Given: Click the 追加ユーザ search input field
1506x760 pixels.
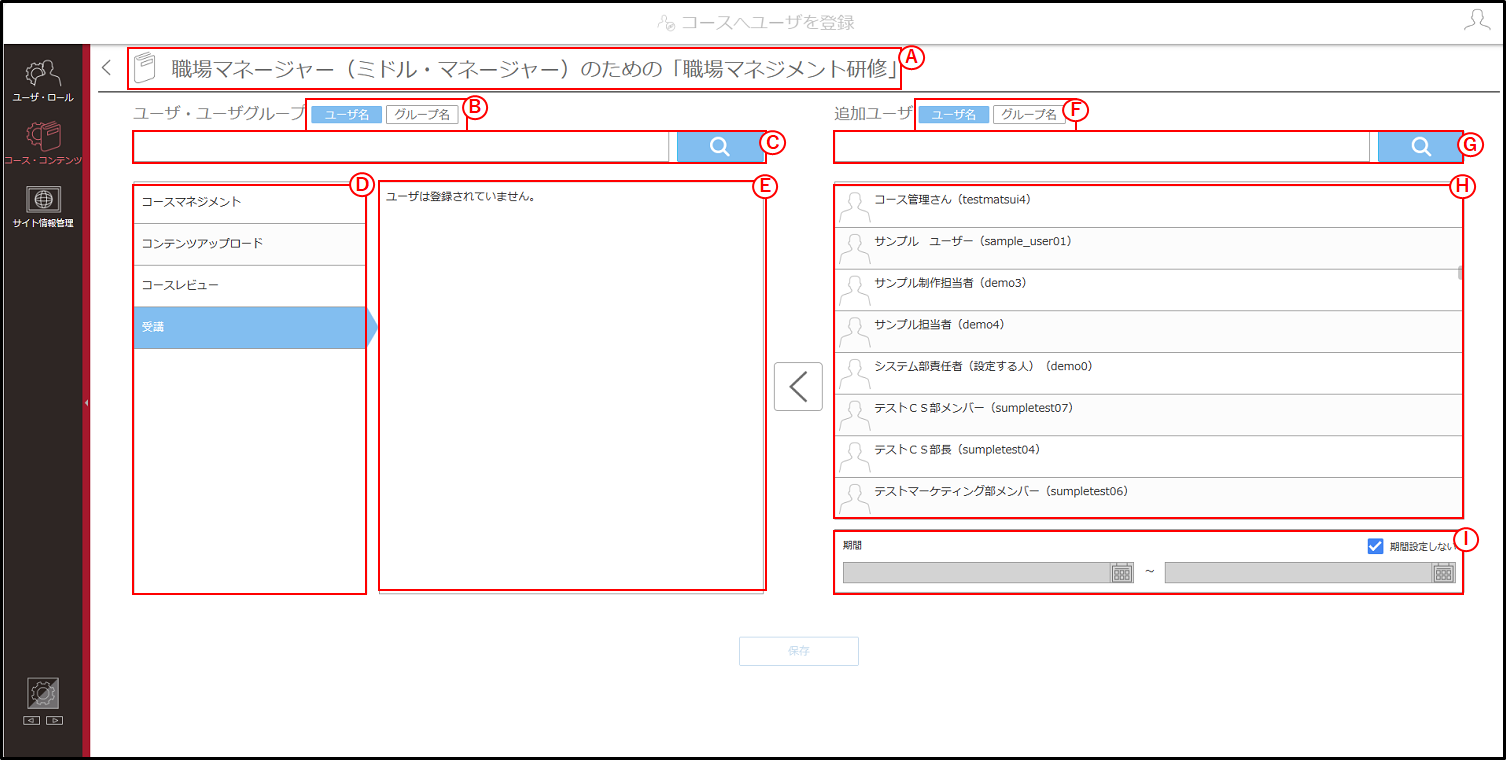Looking at the screenshot, I should 1101,147.
